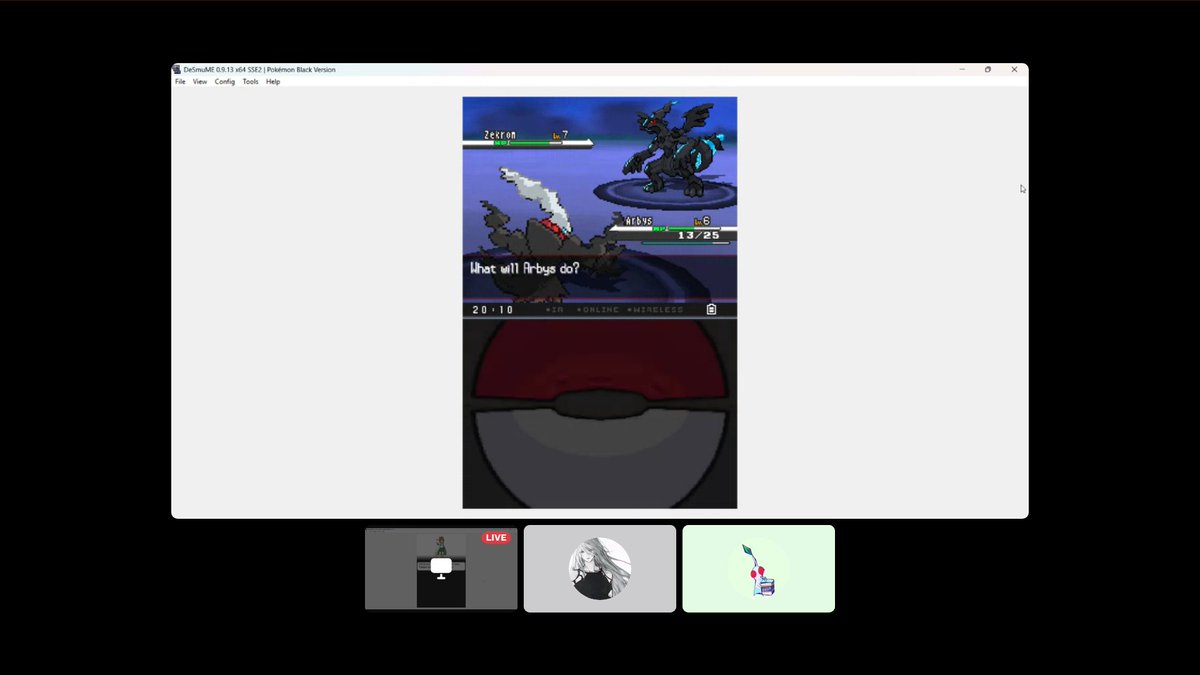The width and height of the screenshot is (1200, 675).
Task: Open the File menu in DeSmuME
Action: (x=180, y=82)
